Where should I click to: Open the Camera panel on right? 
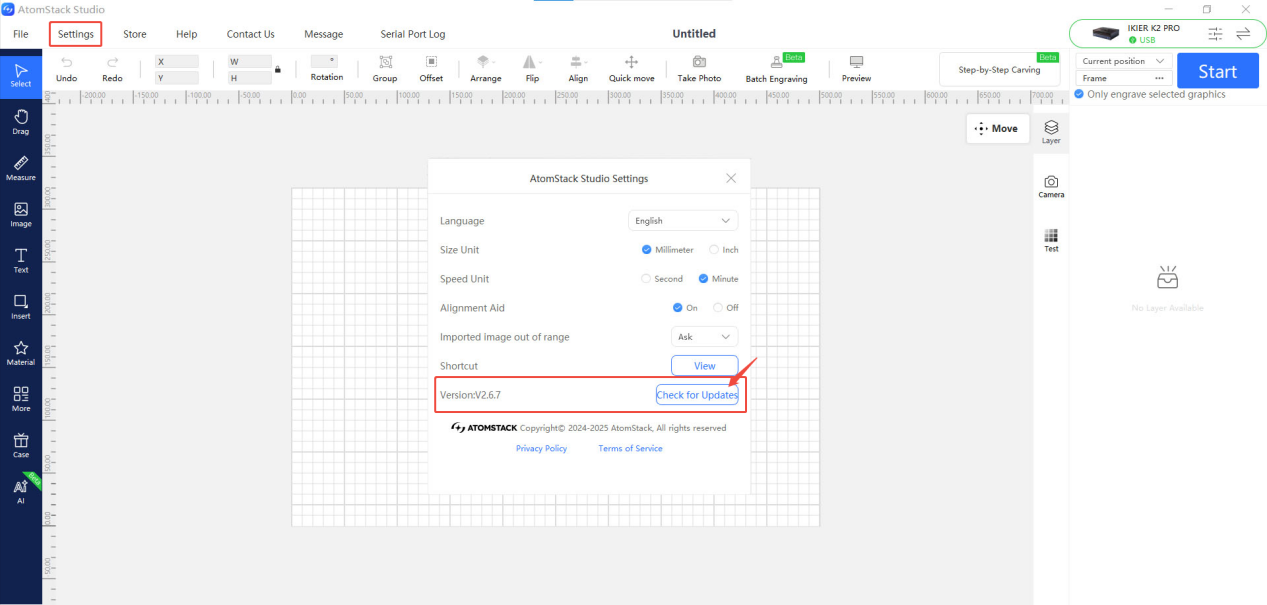[x=1051, y=186]
